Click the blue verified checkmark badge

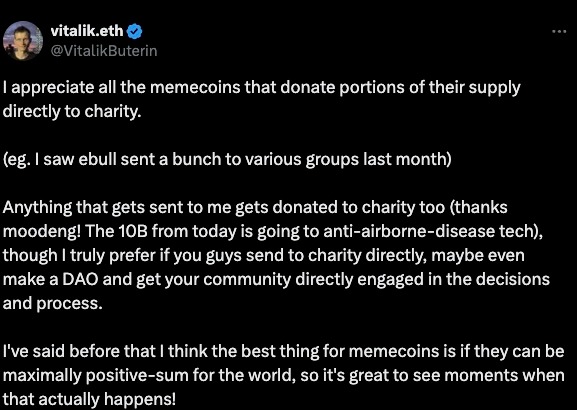point(134,31)
